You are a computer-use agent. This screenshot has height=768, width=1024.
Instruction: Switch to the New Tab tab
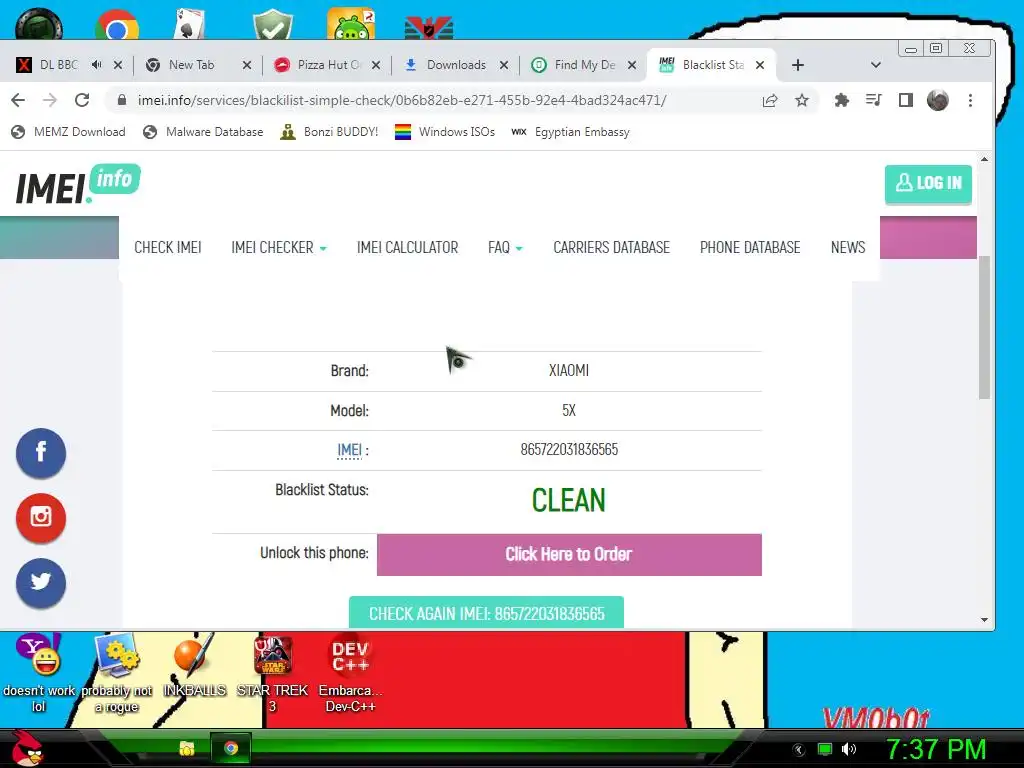pyautogui.click(x=191, y=65)
